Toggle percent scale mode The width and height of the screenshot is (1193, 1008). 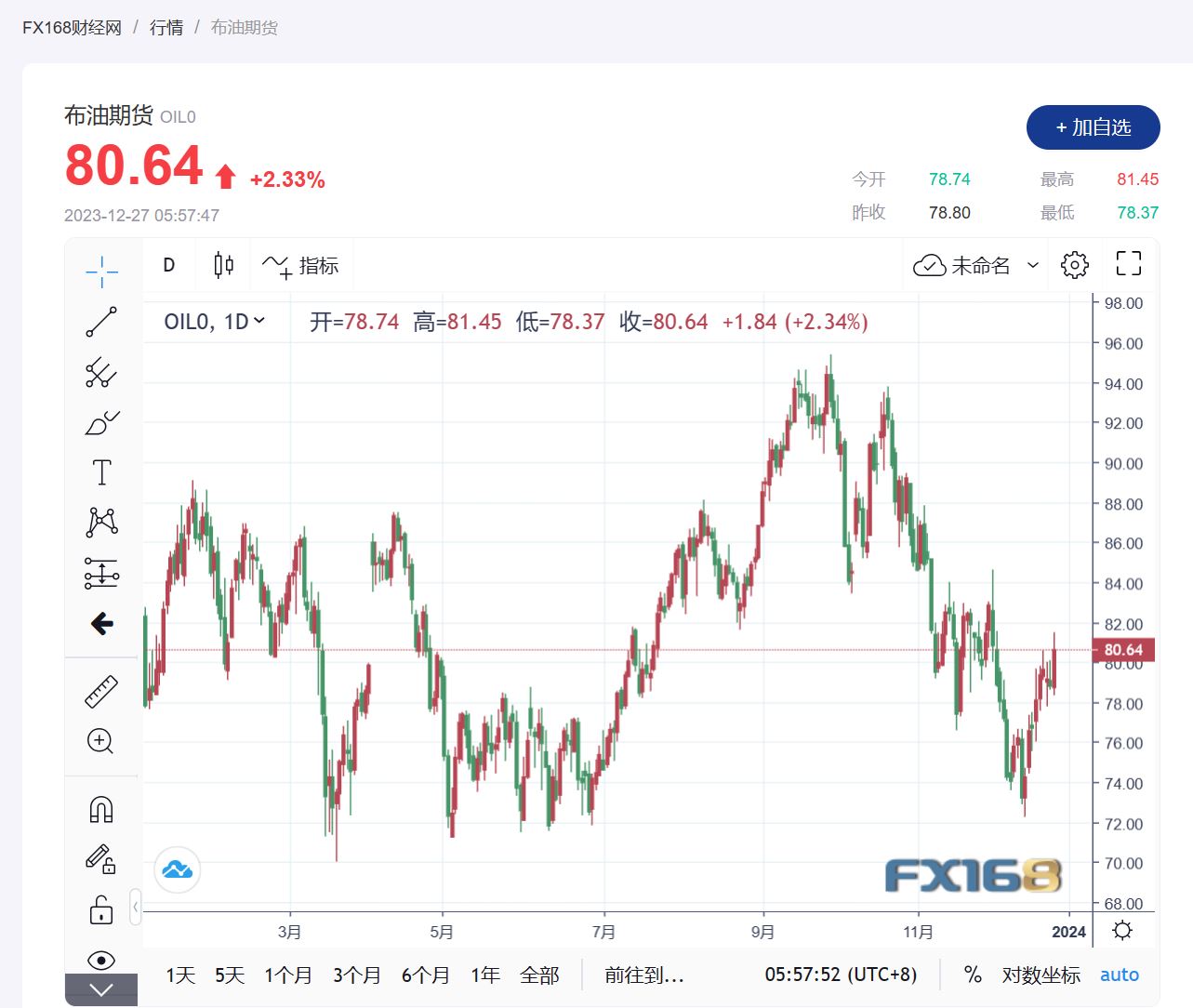(x=973, y=975)
